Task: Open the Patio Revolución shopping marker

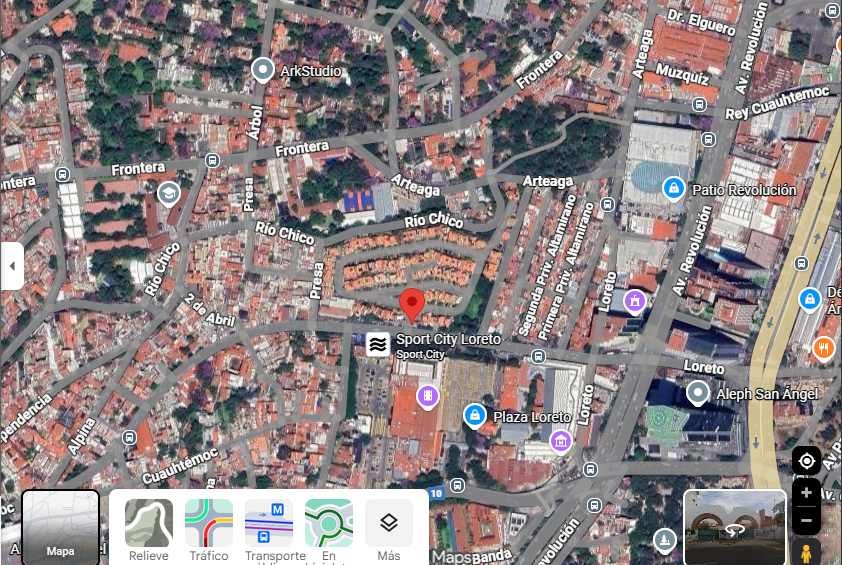Action: pos(673,189)
